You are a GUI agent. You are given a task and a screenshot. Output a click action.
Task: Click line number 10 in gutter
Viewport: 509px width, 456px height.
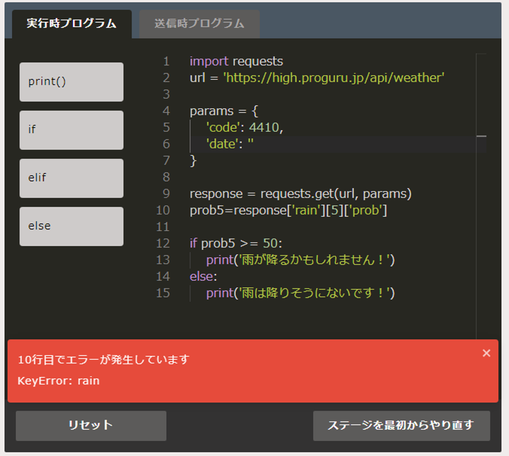coord(163,210)
